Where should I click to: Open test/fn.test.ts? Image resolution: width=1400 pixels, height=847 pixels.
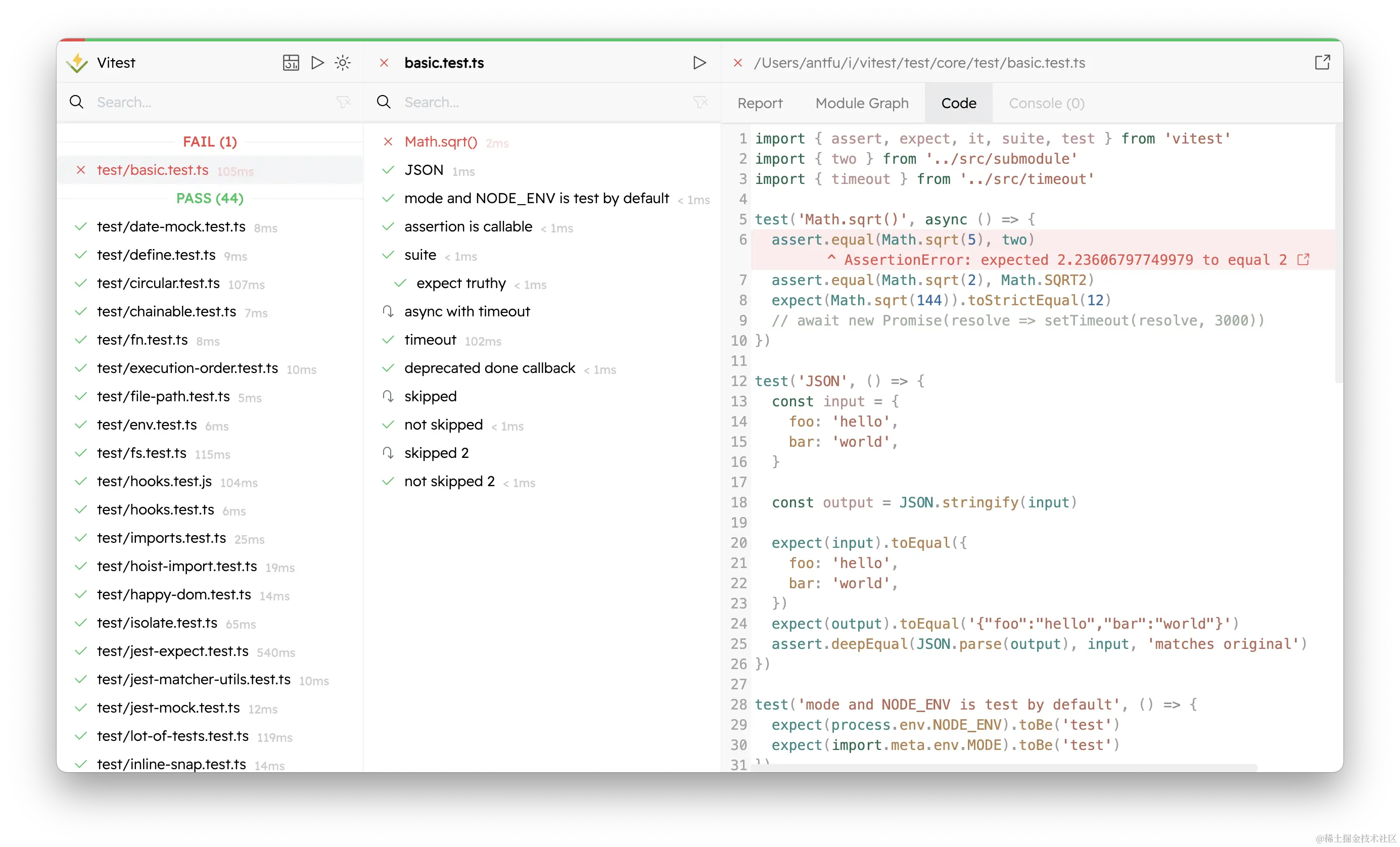(210, 340)
